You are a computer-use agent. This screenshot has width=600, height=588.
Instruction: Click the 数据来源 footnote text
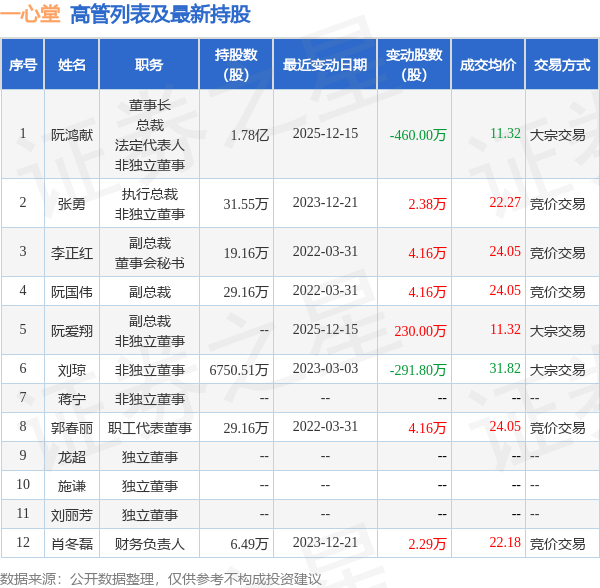[x=161, y=579]
